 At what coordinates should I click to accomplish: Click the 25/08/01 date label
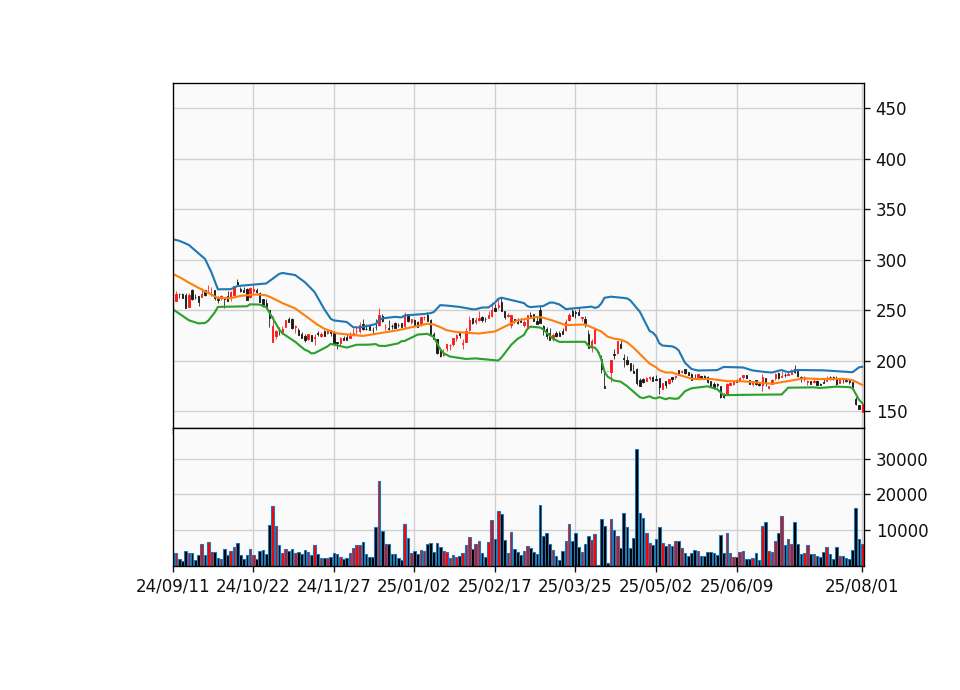point(861,586)
